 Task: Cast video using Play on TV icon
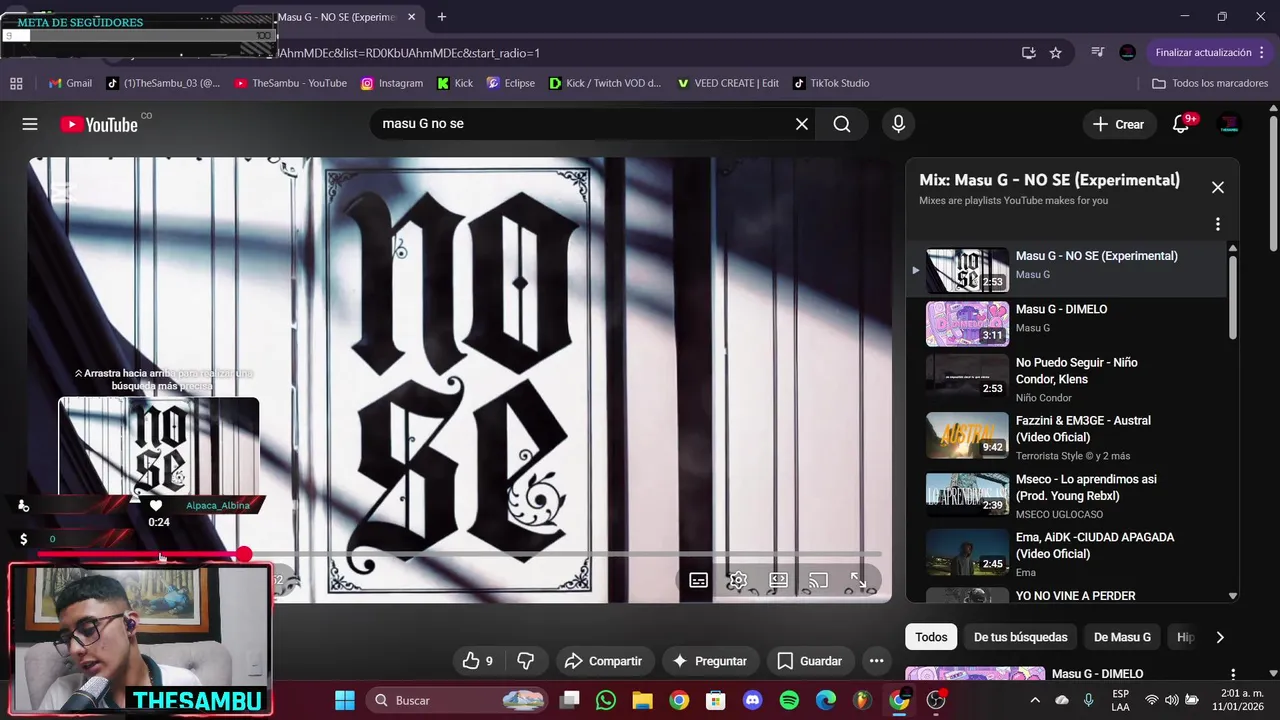coord(818,580)
